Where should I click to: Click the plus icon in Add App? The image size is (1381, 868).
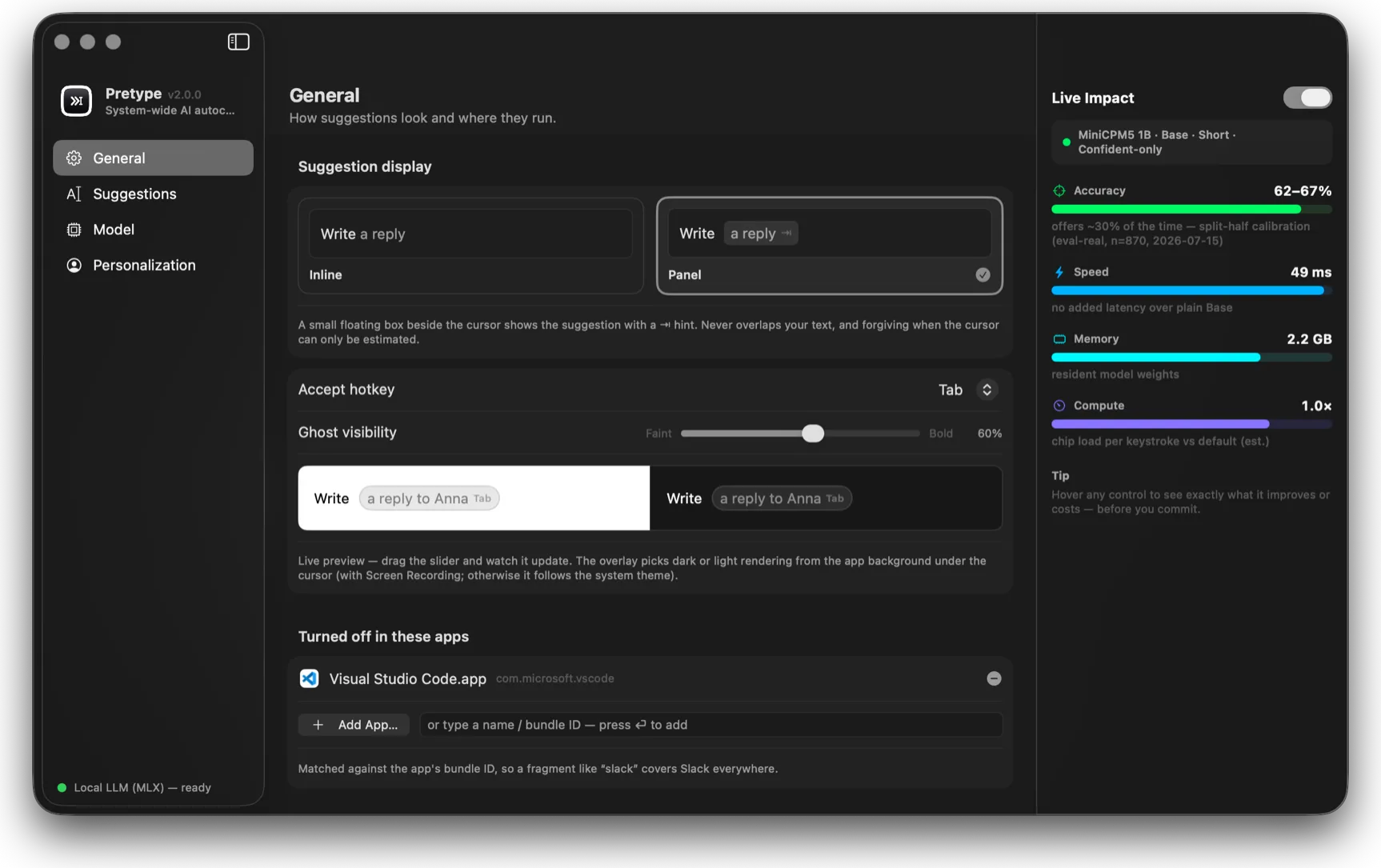(318, 725)
